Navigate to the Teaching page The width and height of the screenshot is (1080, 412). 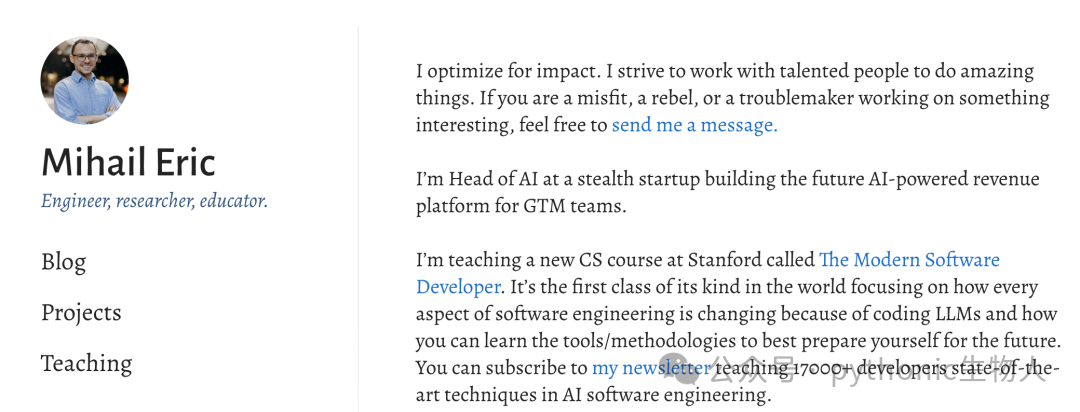[x=86, y=364]
